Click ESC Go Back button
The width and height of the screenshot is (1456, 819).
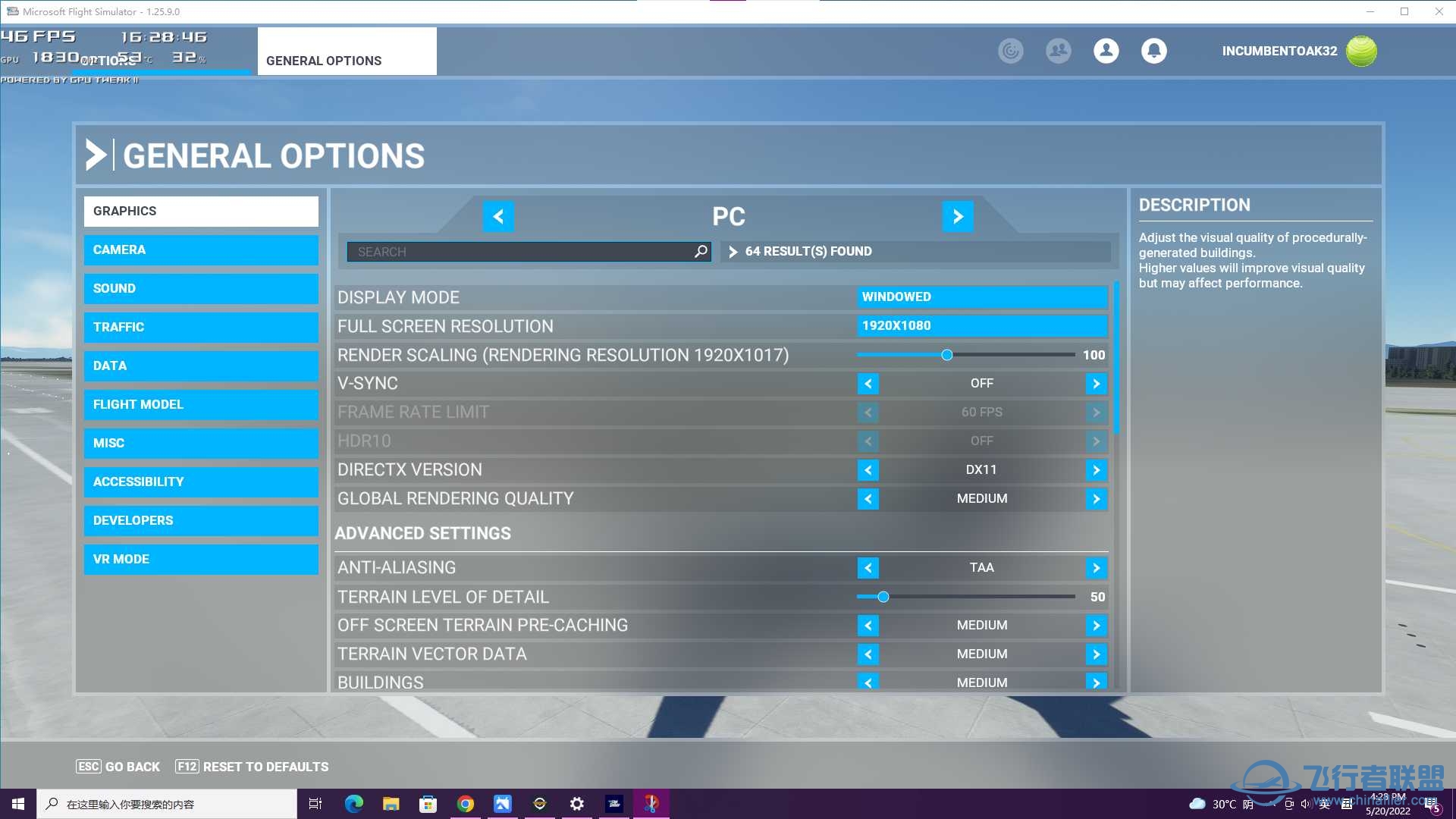(118, 767)
